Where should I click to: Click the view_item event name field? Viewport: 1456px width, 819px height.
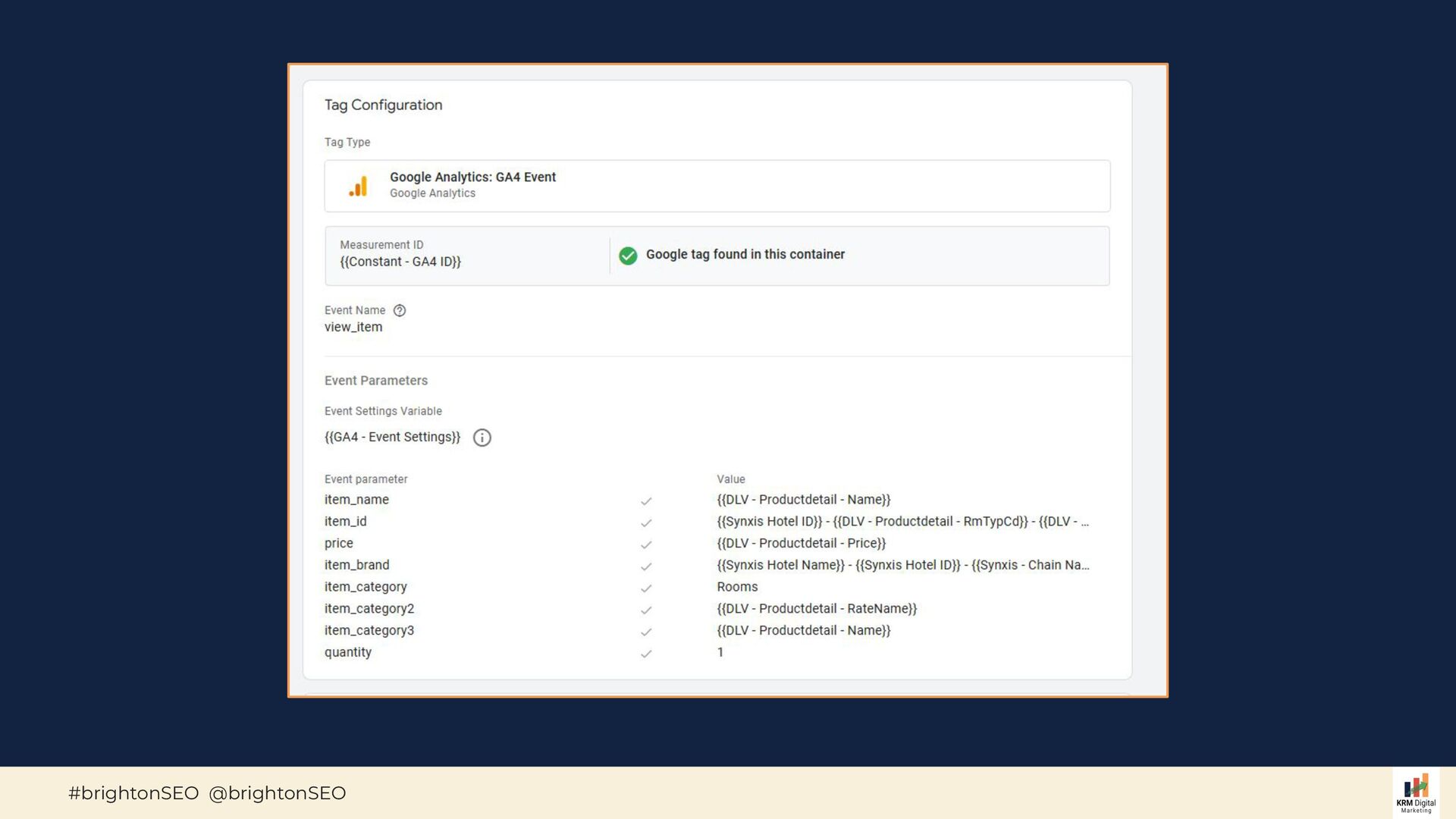(353, 327)
